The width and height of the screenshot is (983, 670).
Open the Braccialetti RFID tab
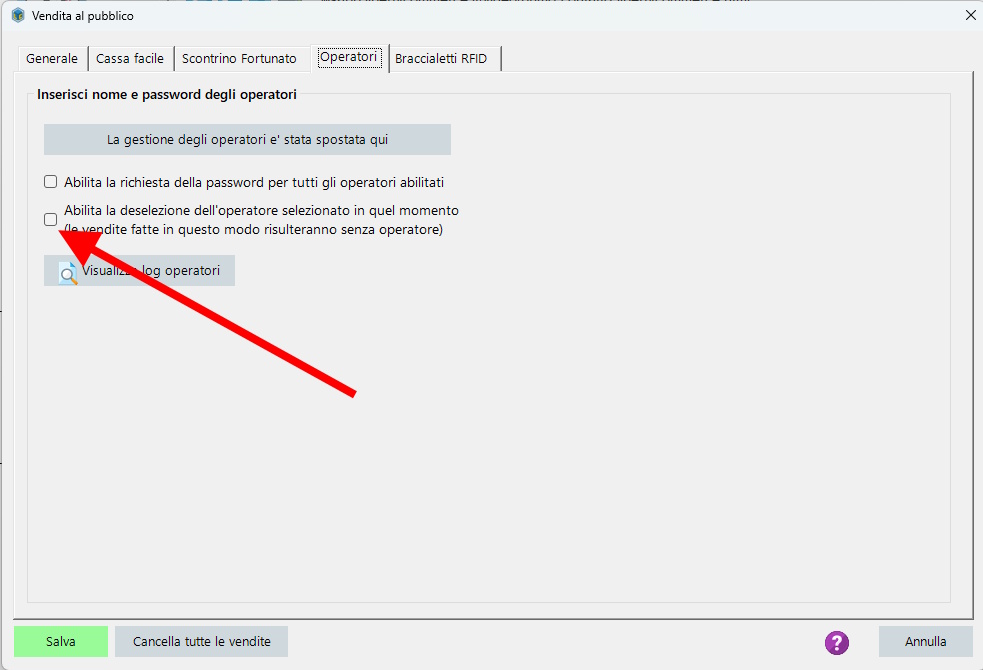[441, 59]
